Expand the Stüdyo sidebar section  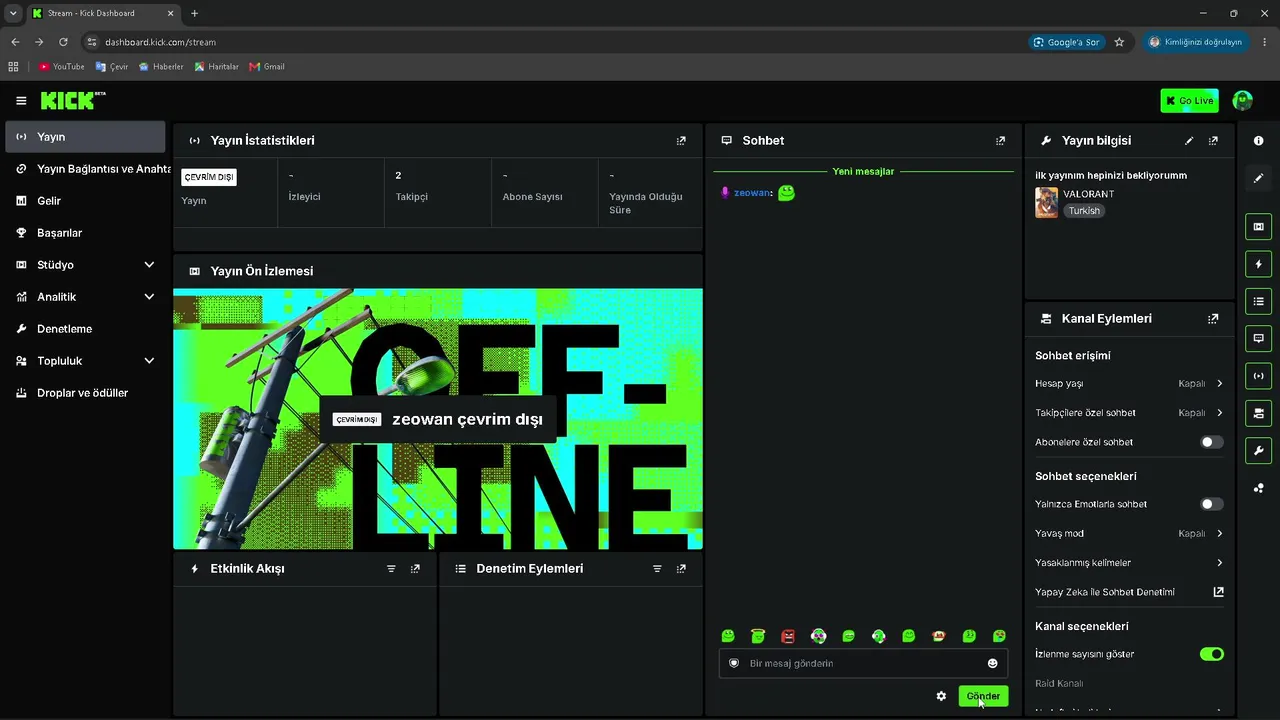pos(85,265)
